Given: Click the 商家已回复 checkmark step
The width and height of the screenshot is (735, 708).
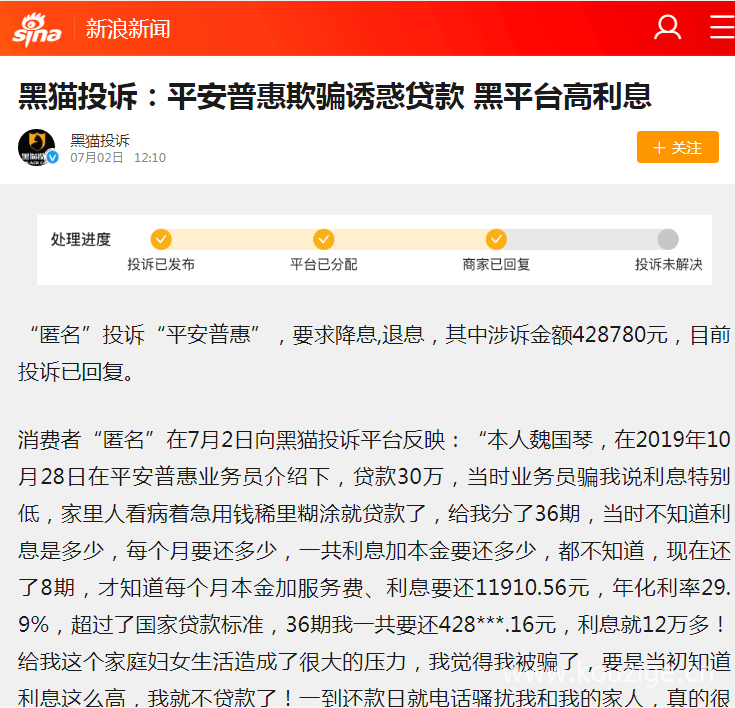Looking at the screenshot, I should click(x=496, y=239).
